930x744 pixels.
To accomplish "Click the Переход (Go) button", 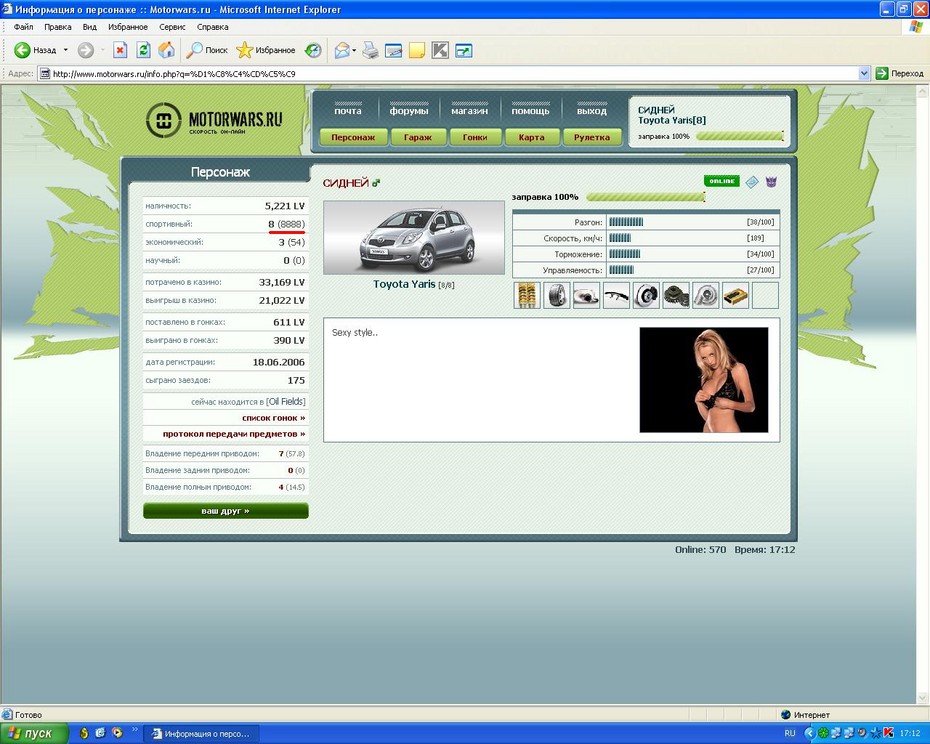I will 900,74.
